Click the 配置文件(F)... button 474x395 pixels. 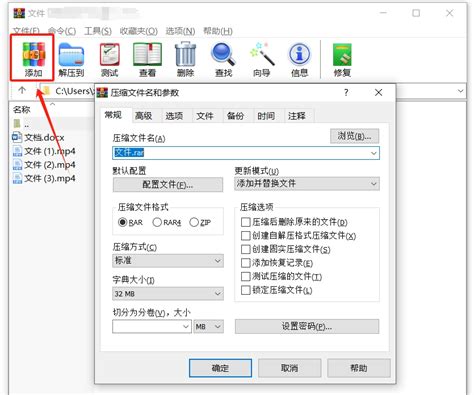click(168, 184)
